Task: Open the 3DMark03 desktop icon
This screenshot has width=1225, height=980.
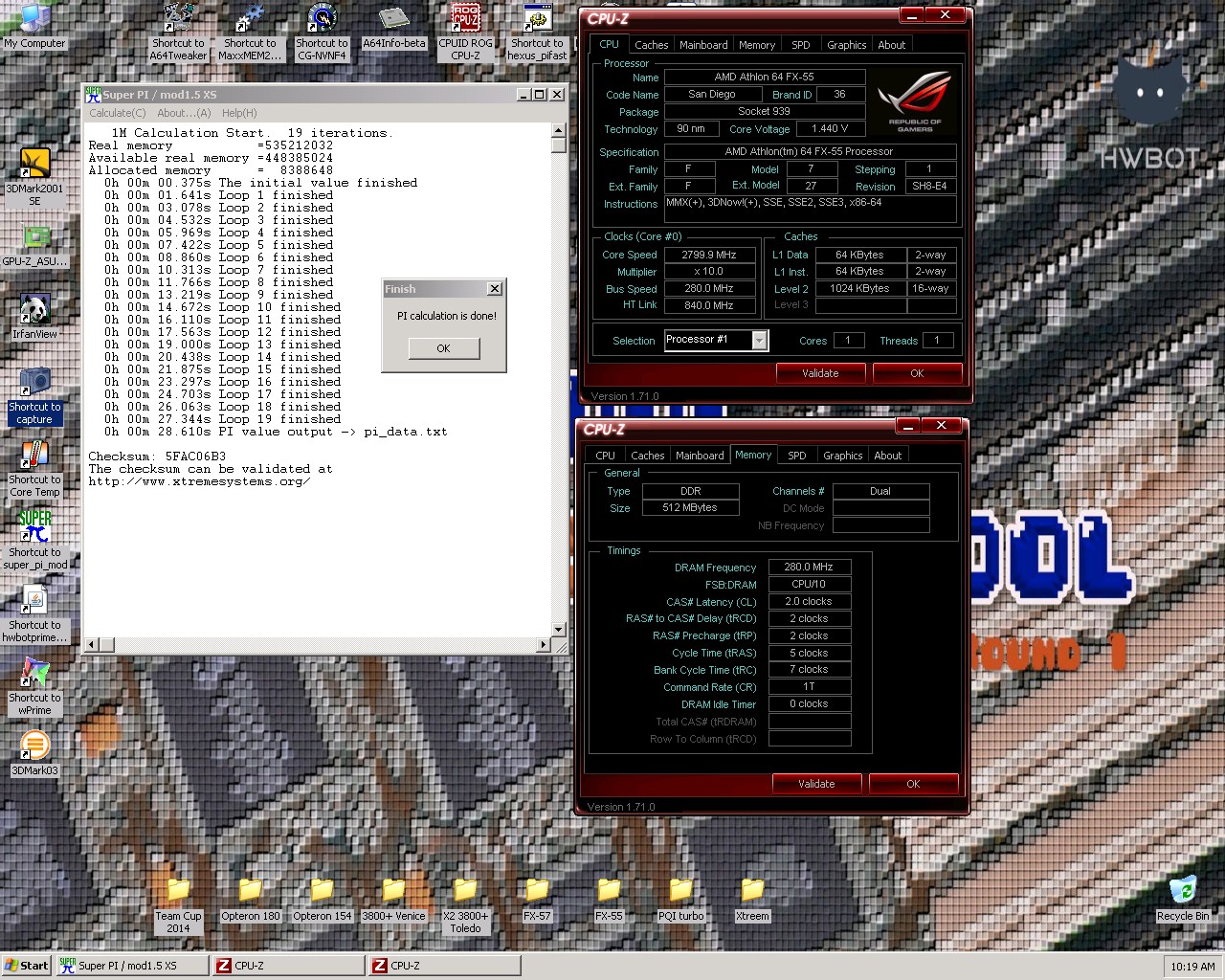Action: (x=34, y=753)
